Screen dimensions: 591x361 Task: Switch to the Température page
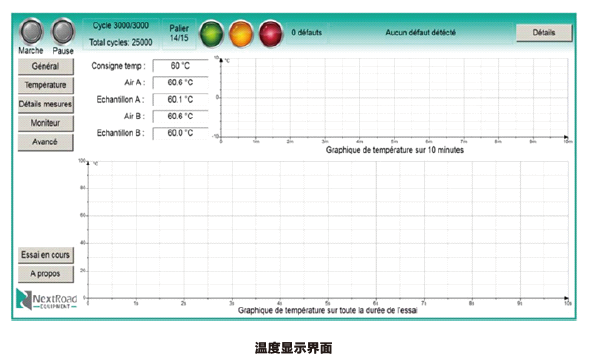tap(46, 85)
